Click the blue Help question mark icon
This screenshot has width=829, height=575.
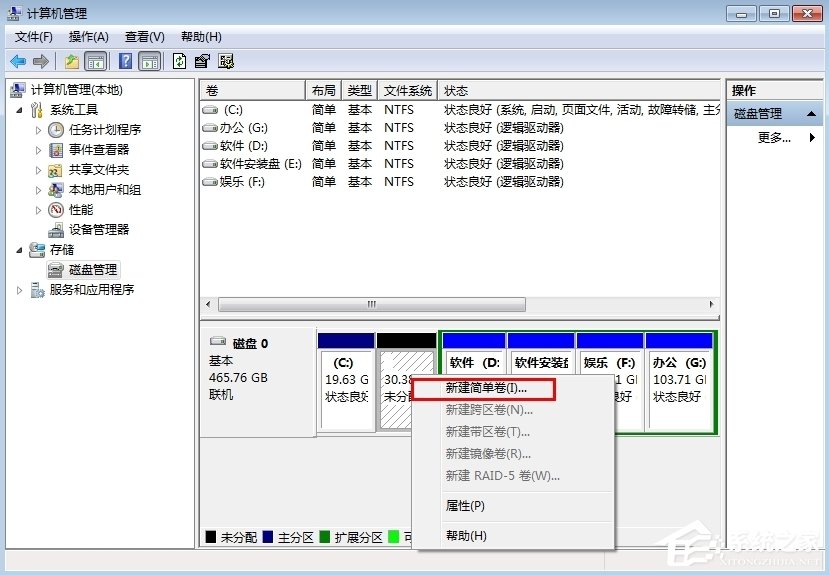(125, 61)
